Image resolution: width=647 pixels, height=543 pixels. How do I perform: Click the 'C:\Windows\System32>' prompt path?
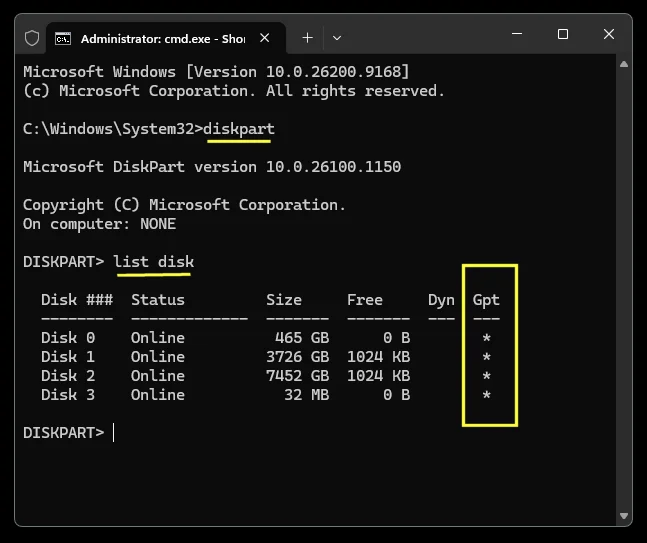(x=113, y=129)
